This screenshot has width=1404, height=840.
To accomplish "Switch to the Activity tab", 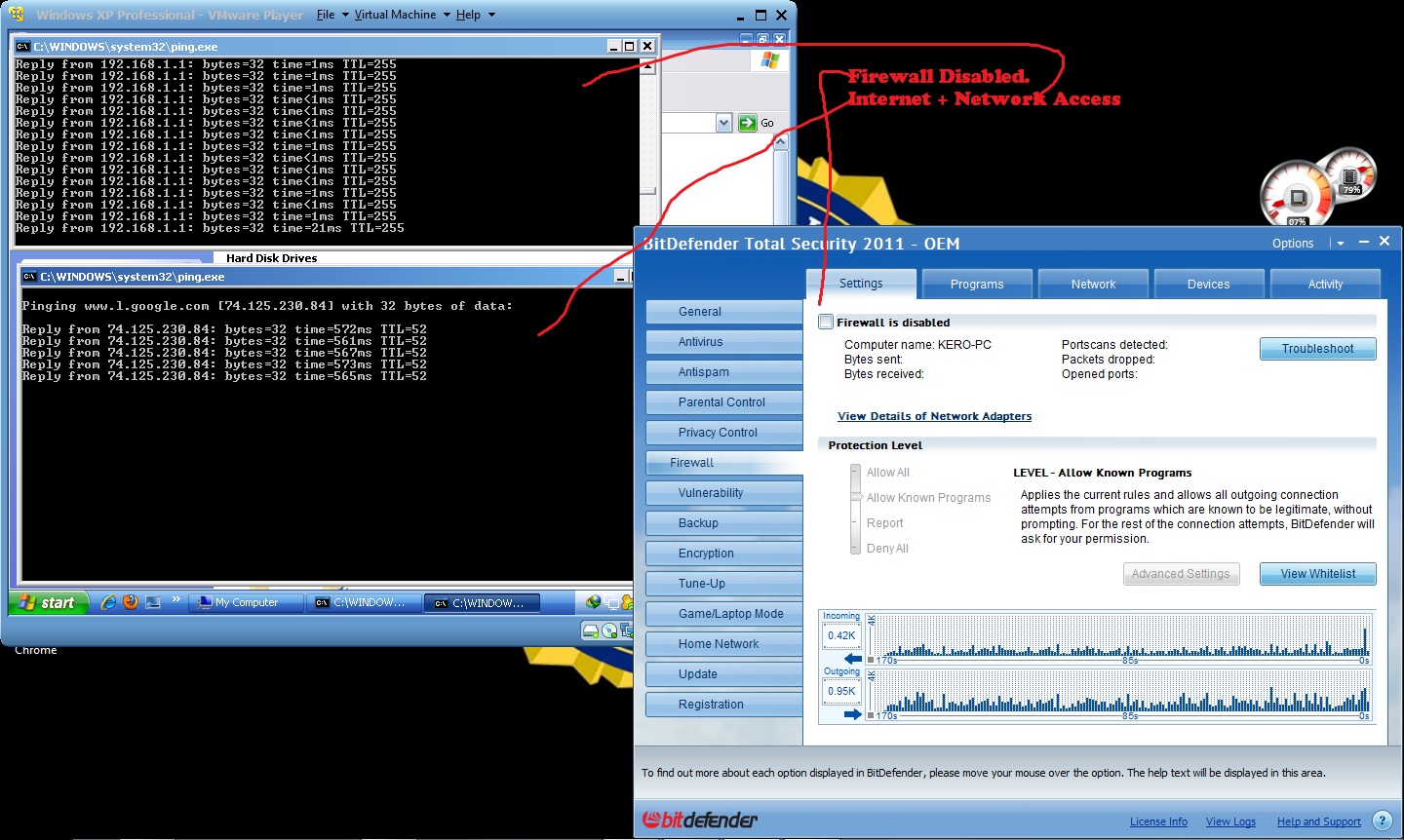I will [x=1325, y=285].
